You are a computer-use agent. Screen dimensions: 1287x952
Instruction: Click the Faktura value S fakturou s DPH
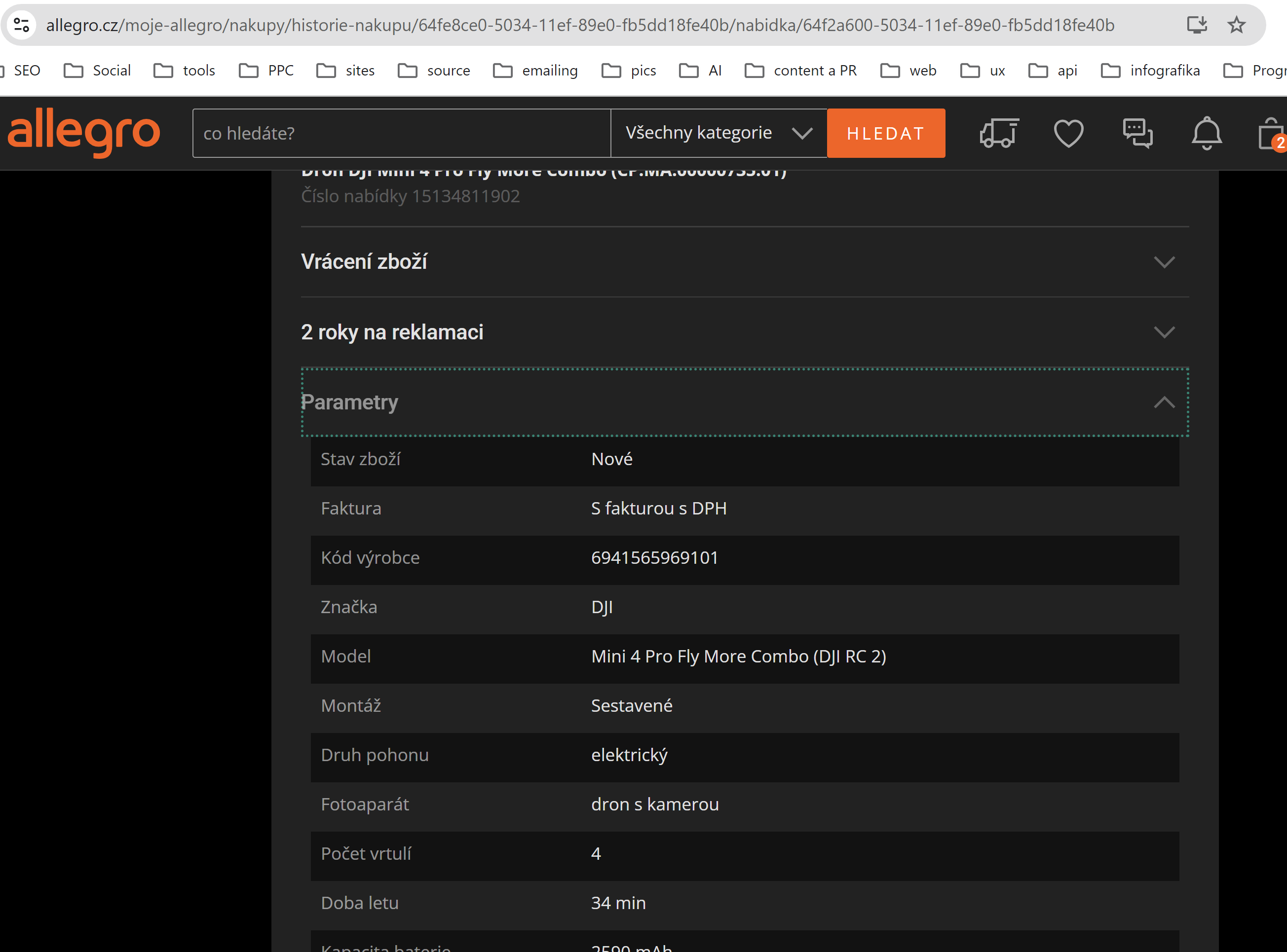pos(659,508)
